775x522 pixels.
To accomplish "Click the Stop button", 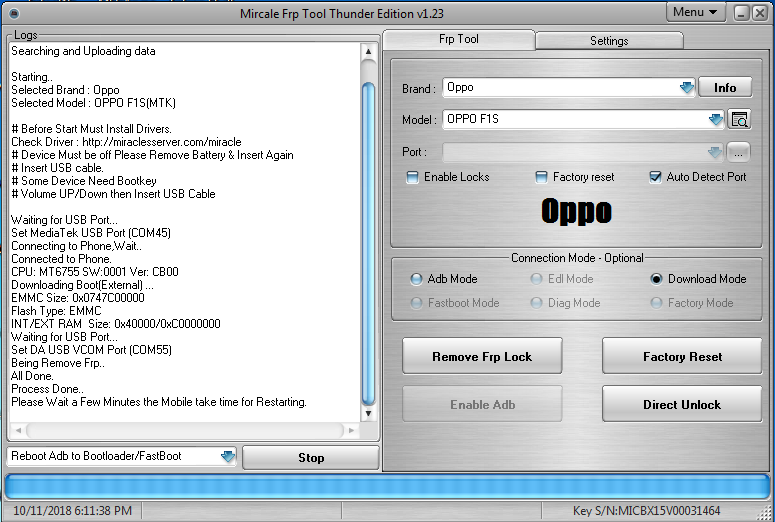I will point(311,458).
